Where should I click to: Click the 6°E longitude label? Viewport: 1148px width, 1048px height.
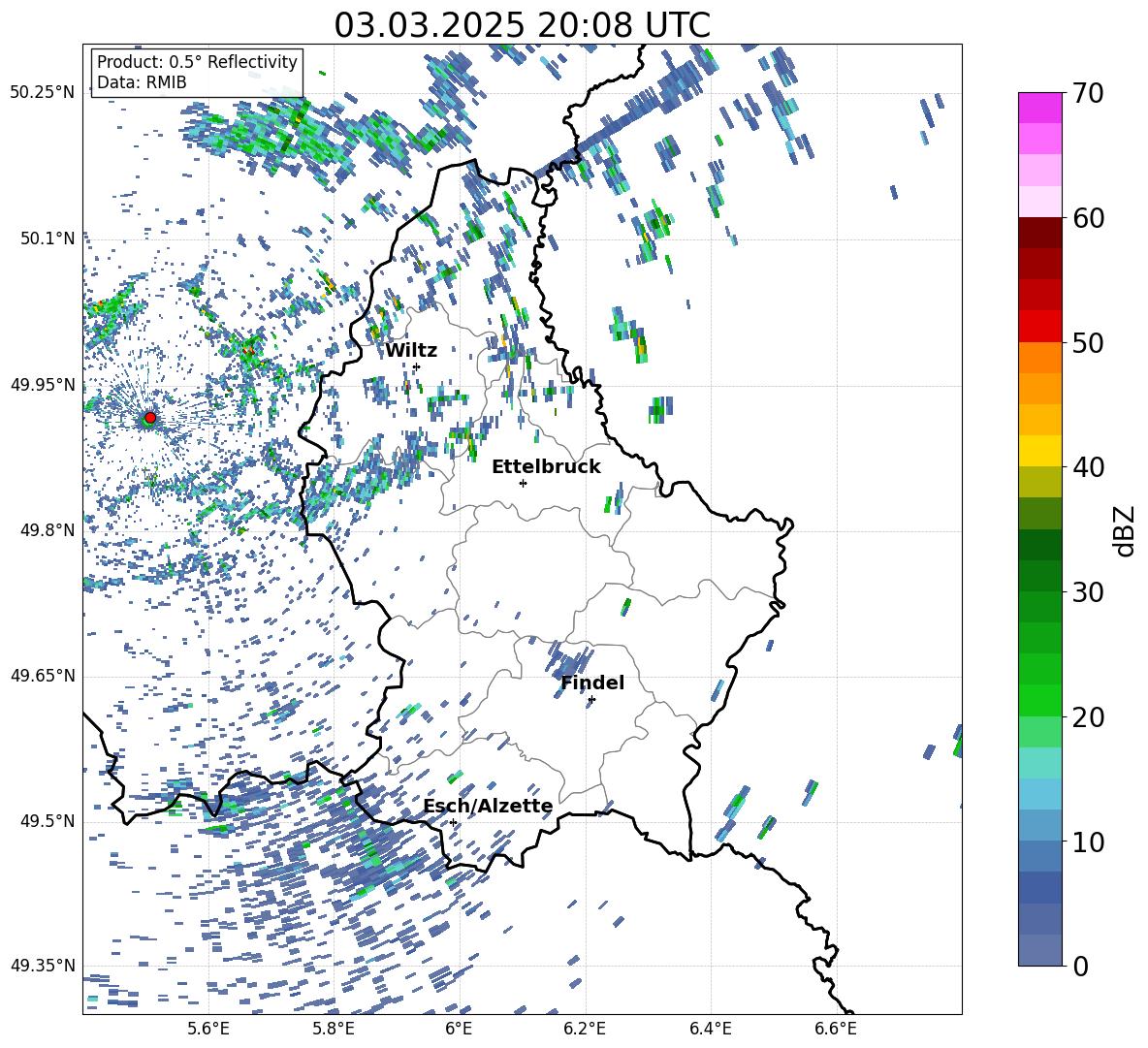(459, 1030)
